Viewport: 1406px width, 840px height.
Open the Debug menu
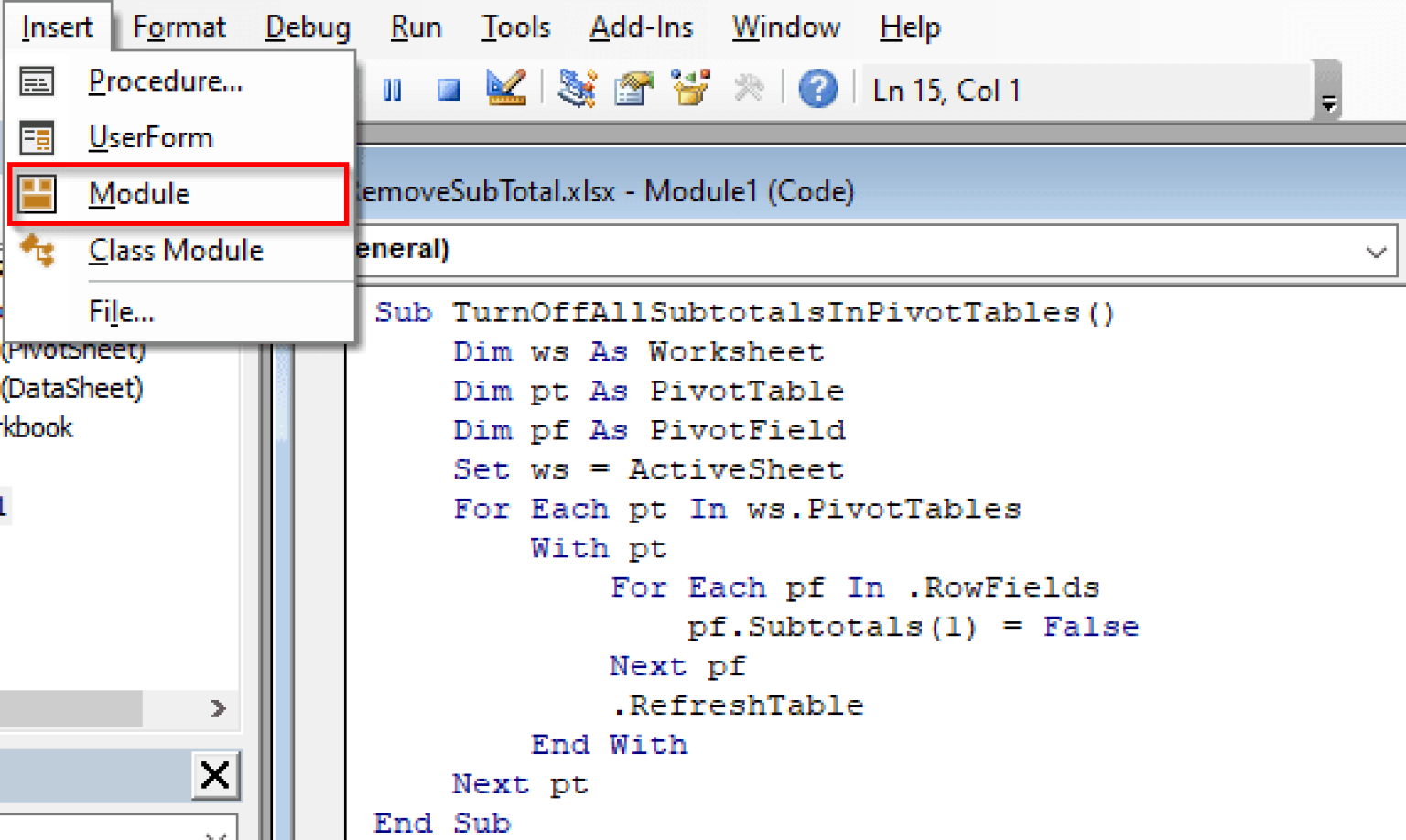(307, 27)
